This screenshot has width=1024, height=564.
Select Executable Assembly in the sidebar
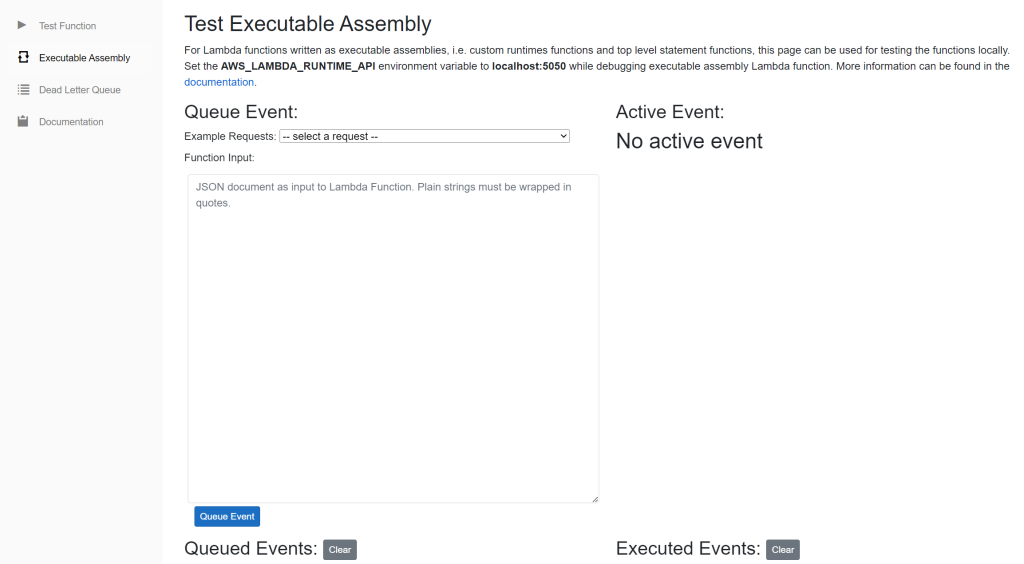click(84, 58)
